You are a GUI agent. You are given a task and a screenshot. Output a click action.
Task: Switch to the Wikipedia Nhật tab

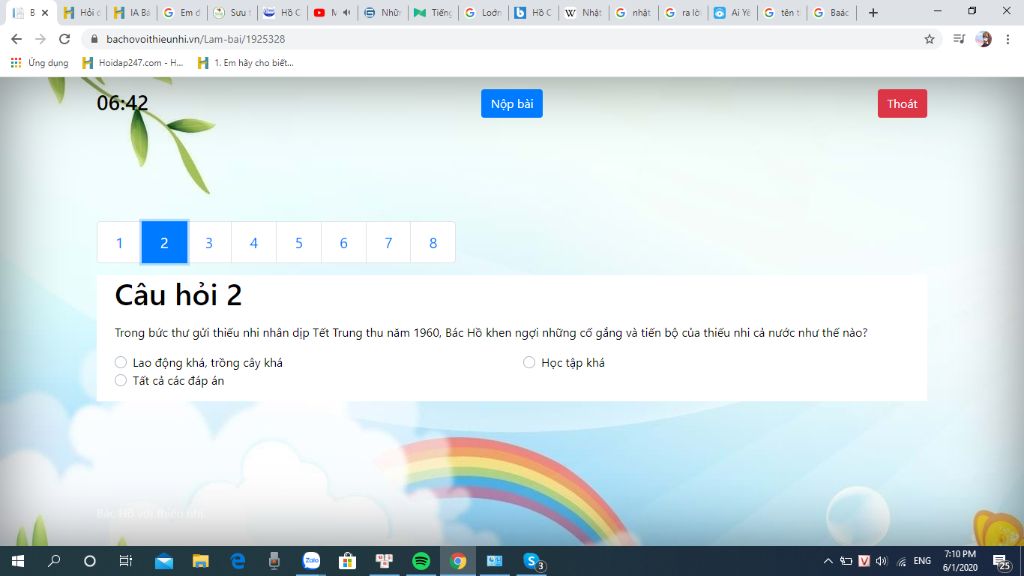pyautogui.click(x=583, y=12)
